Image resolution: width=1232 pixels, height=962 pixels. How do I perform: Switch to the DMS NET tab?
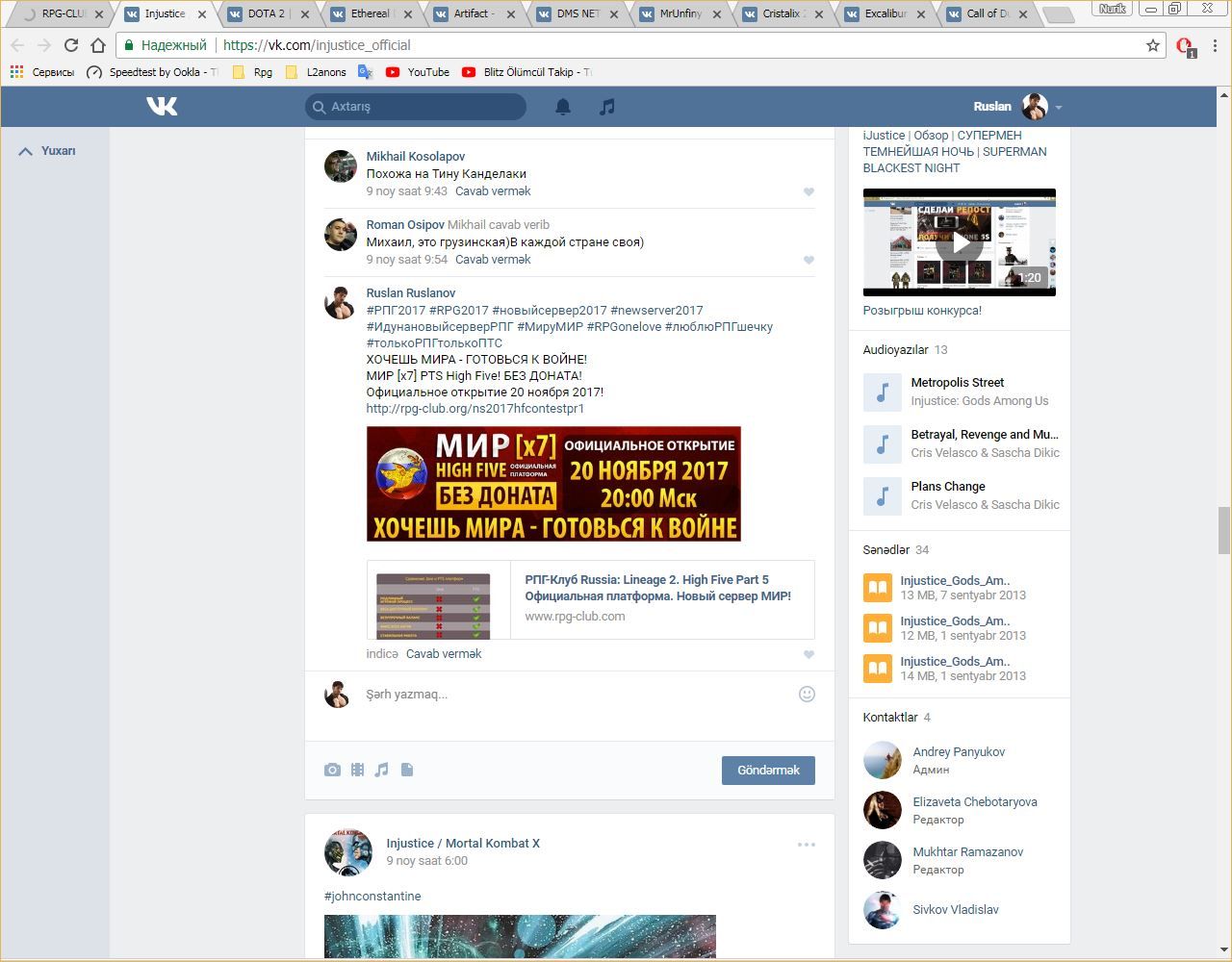578,14
